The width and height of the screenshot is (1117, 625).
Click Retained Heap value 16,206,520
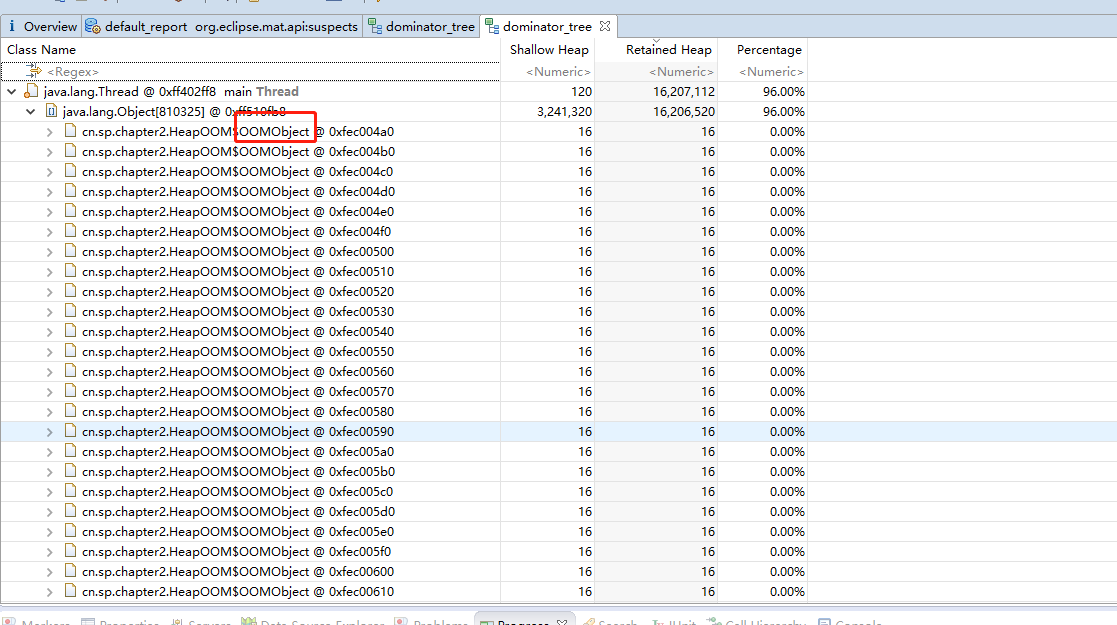pyautogui.click(x=684, y=112)
